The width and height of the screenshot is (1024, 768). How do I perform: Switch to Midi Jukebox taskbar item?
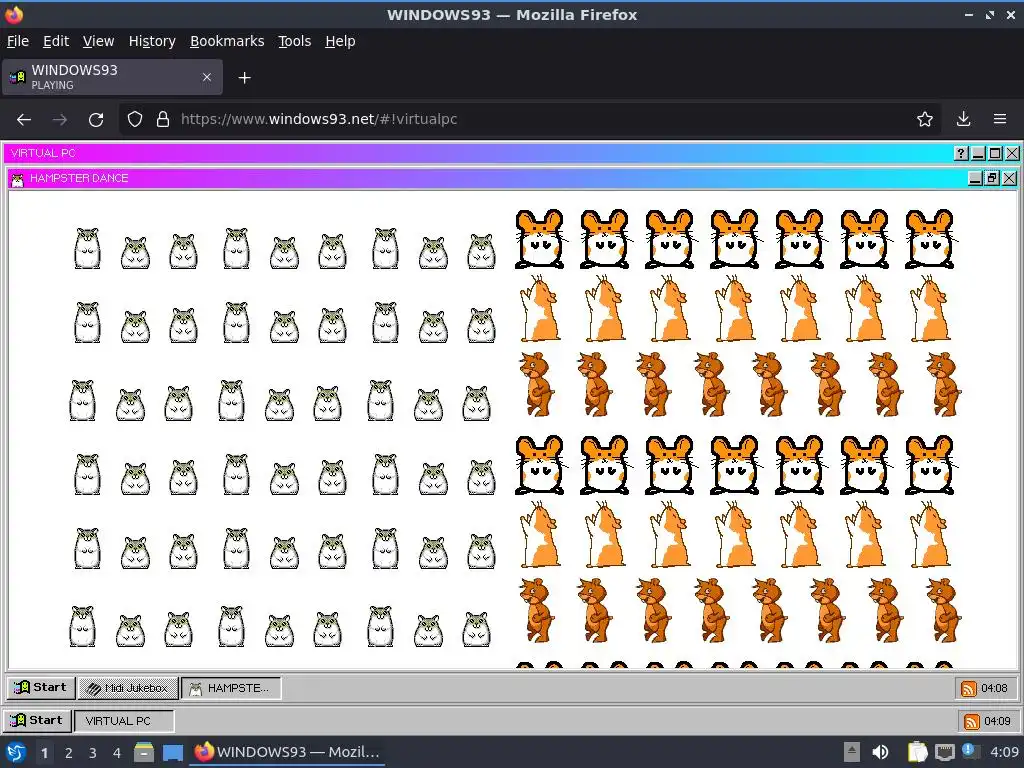[127, 688]
